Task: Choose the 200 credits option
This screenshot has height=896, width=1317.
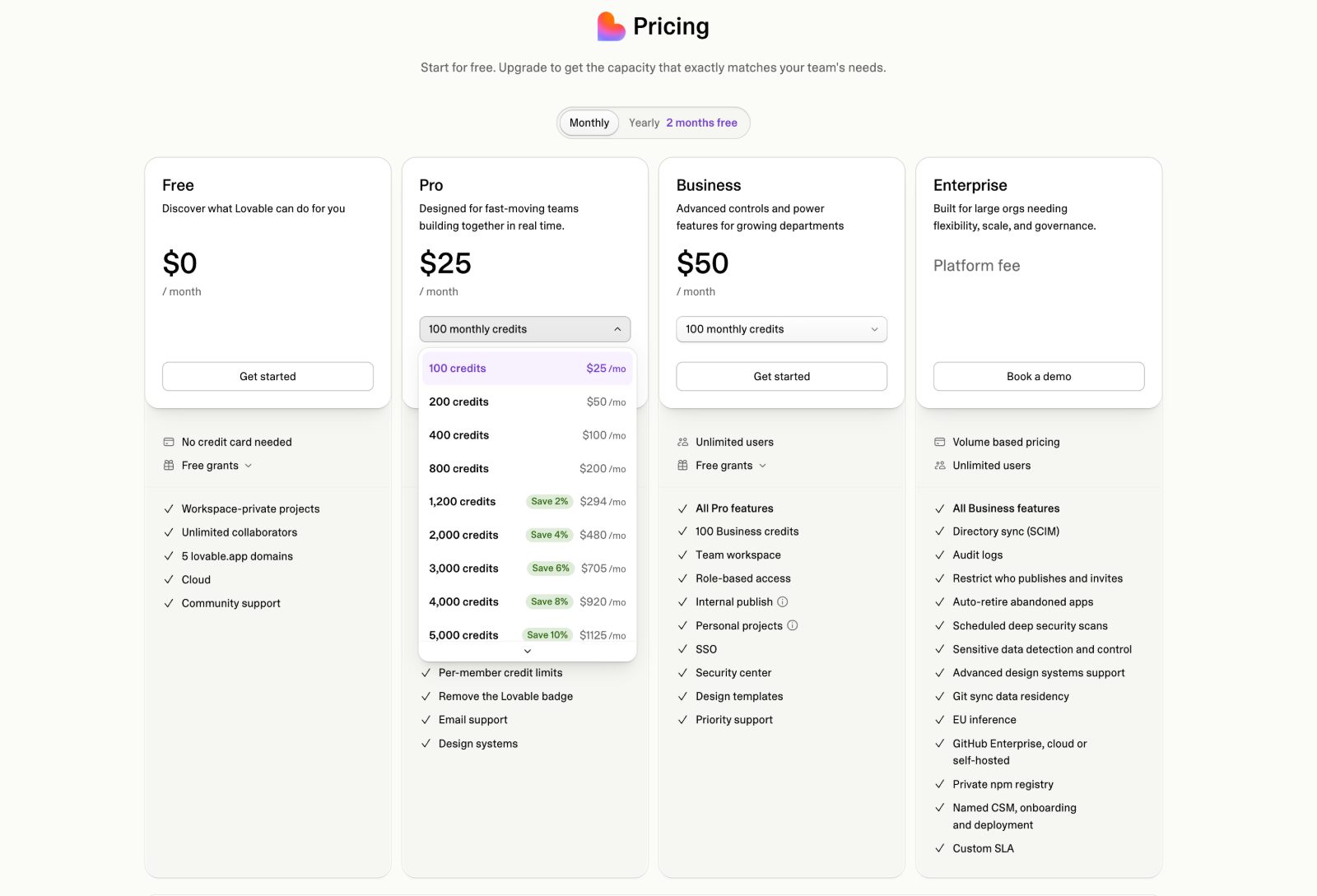Action: (x=527, y=402)
